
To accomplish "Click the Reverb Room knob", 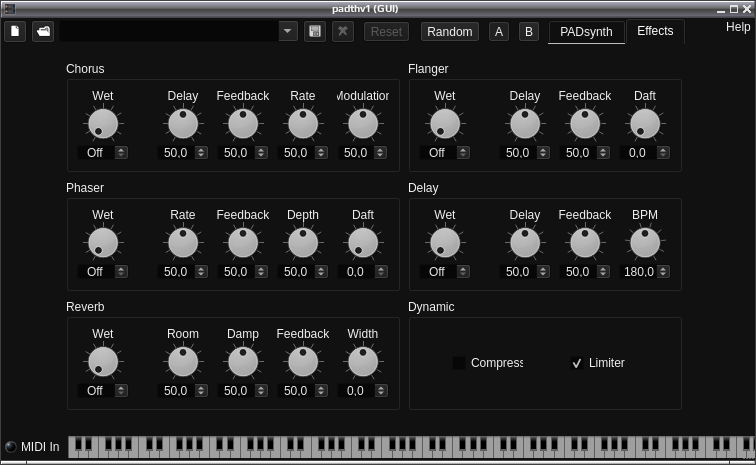I will (183, 362).
